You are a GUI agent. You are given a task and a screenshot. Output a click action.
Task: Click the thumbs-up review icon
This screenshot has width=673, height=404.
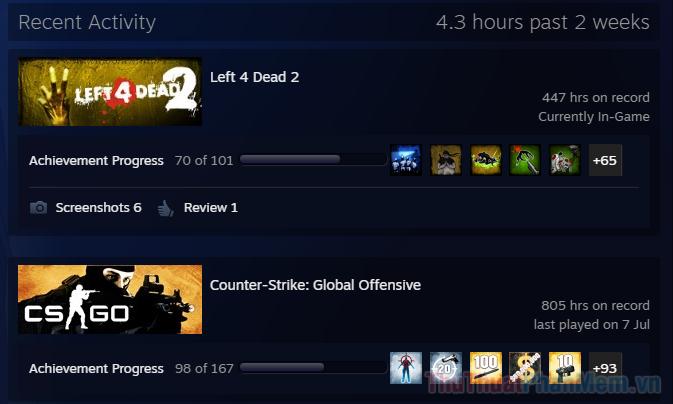pos(166,208)
